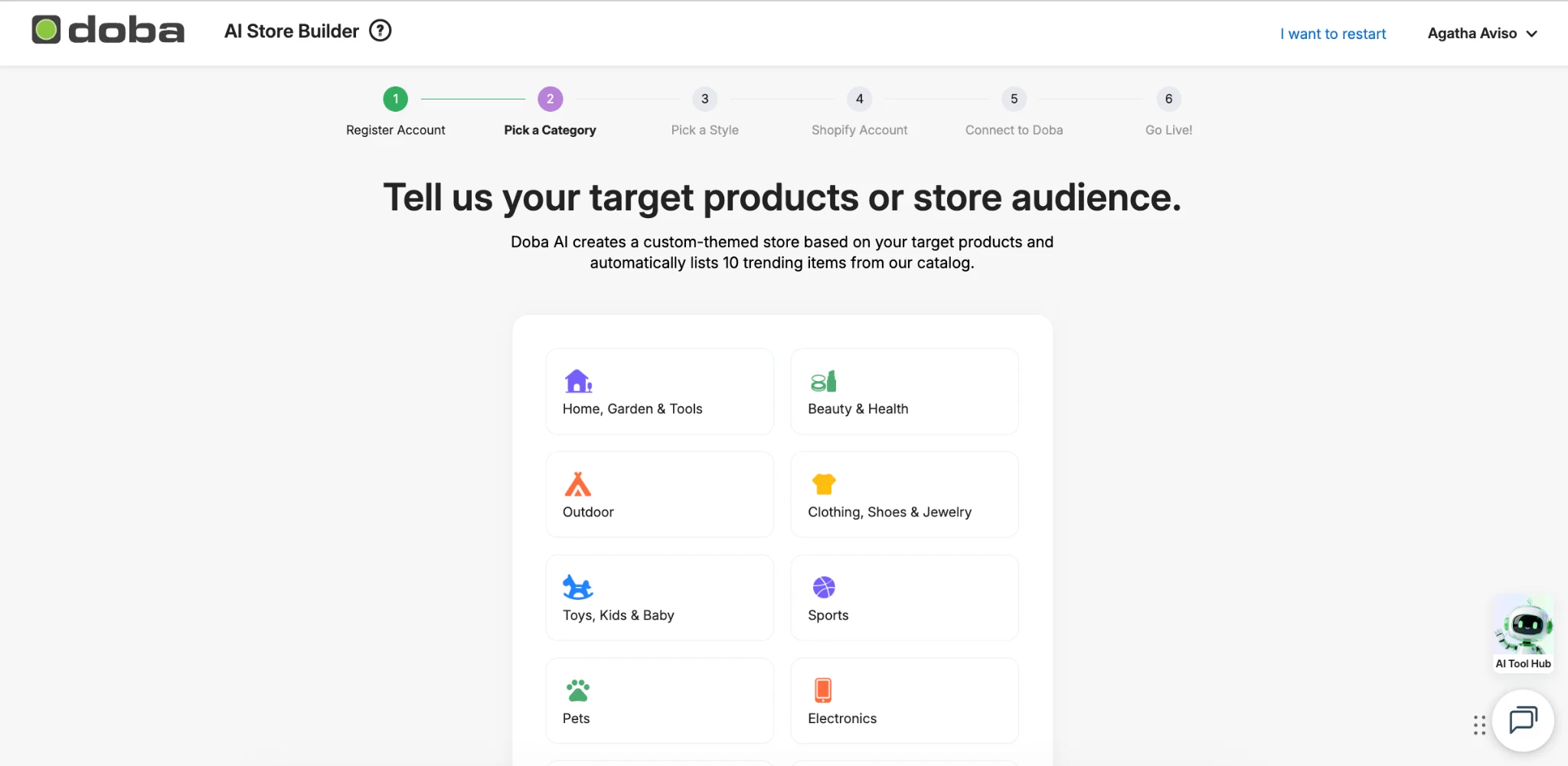Open the AI Tool Hub robot
The image size is (1568, 766).
click(1524, 626)
